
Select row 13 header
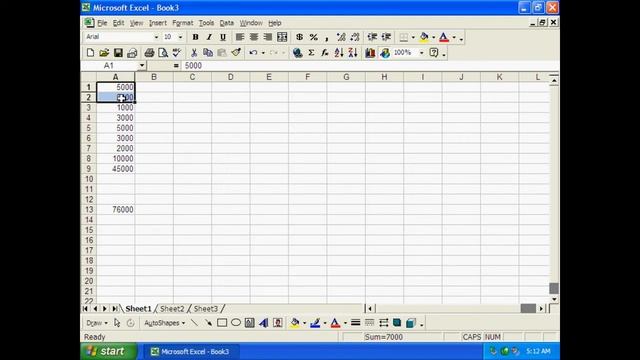click(89, 209)
